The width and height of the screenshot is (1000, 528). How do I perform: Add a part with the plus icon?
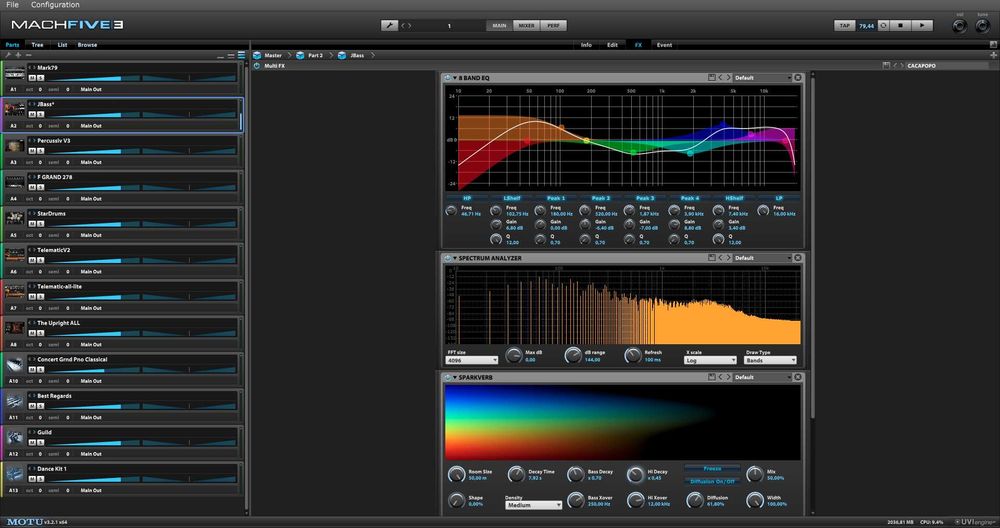pyautogui.click(x=18, y=55)
